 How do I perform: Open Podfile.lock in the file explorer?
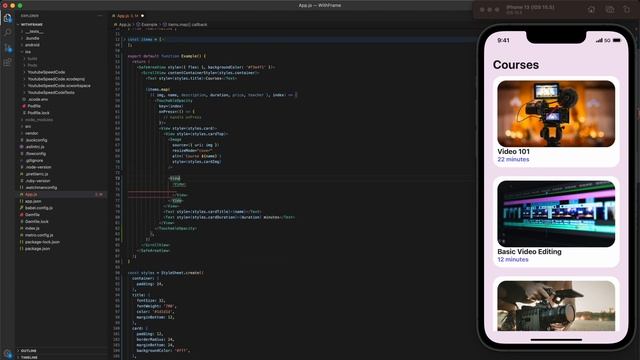coord(39,113)
